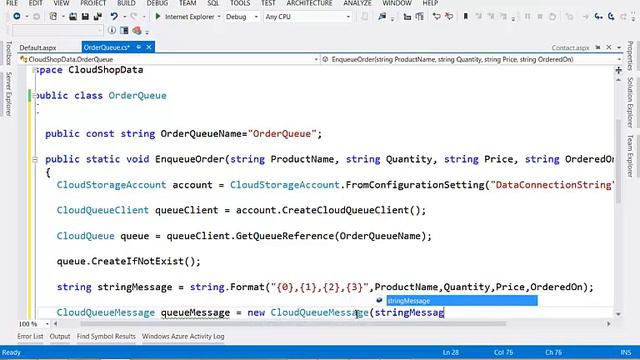
Task: Click the empty search box in second toolbar row
Action: tap(57, 31)
